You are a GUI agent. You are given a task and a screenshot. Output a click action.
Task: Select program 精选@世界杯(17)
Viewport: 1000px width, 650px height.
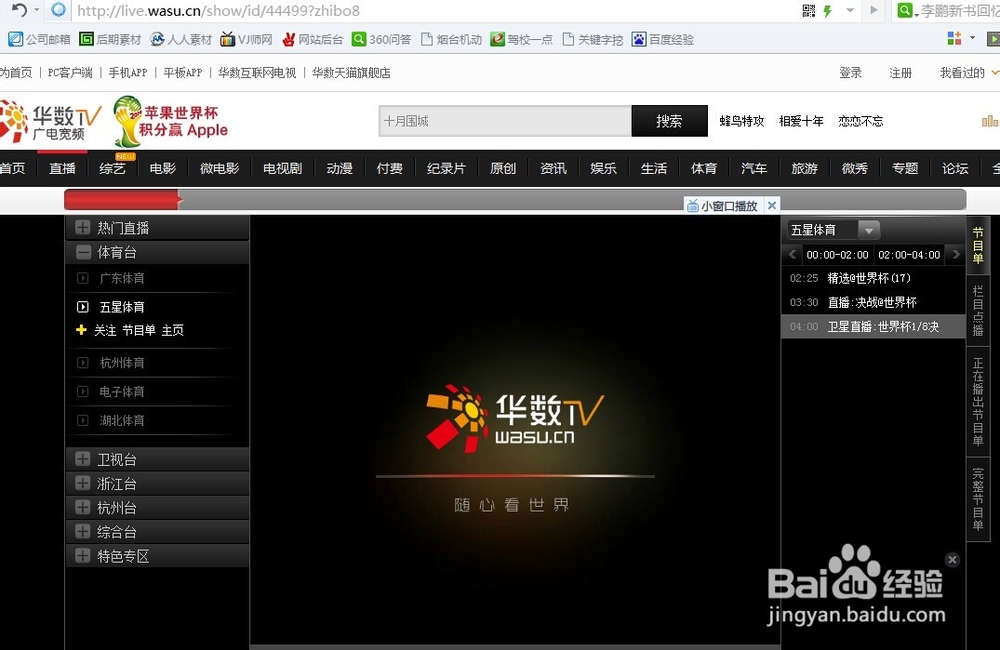[873, 278]
